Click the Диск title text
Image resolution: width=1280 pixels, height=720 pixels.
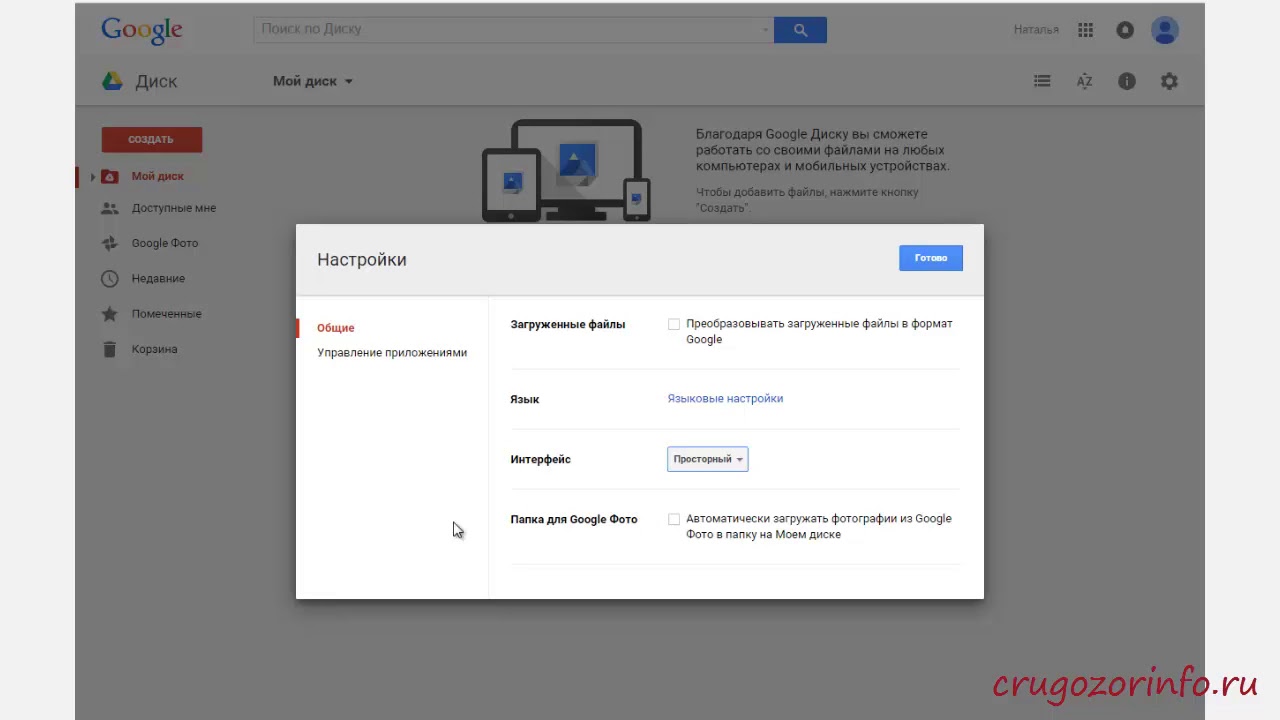click(156, 82)
